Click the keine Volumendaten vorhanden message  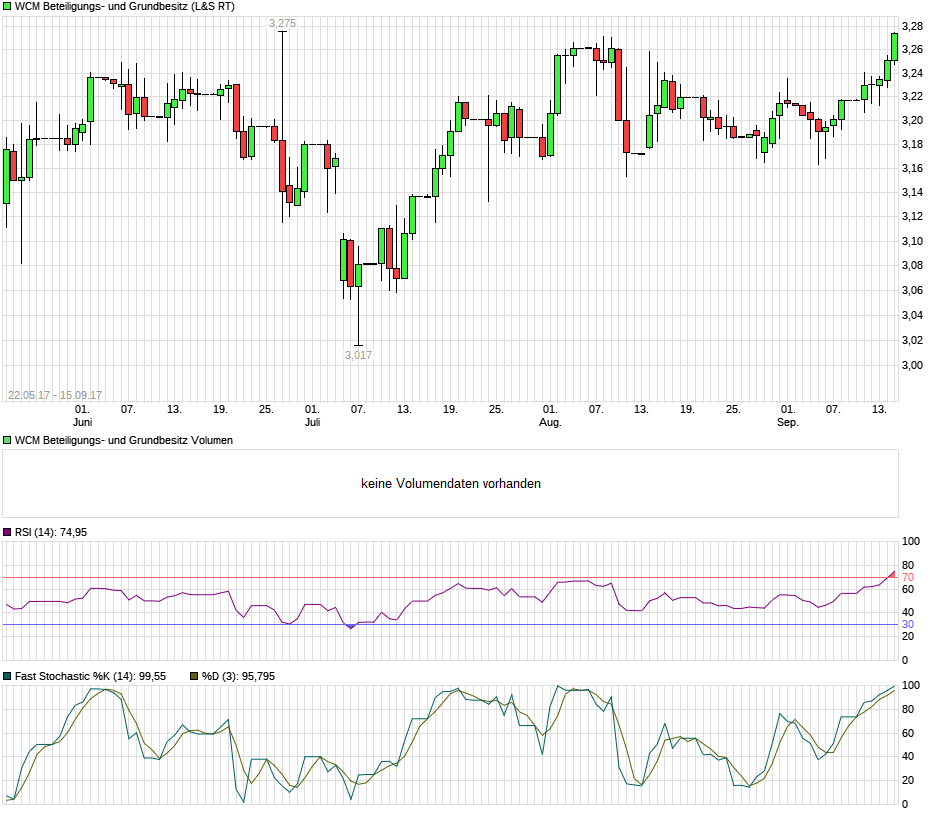[452, 483]
